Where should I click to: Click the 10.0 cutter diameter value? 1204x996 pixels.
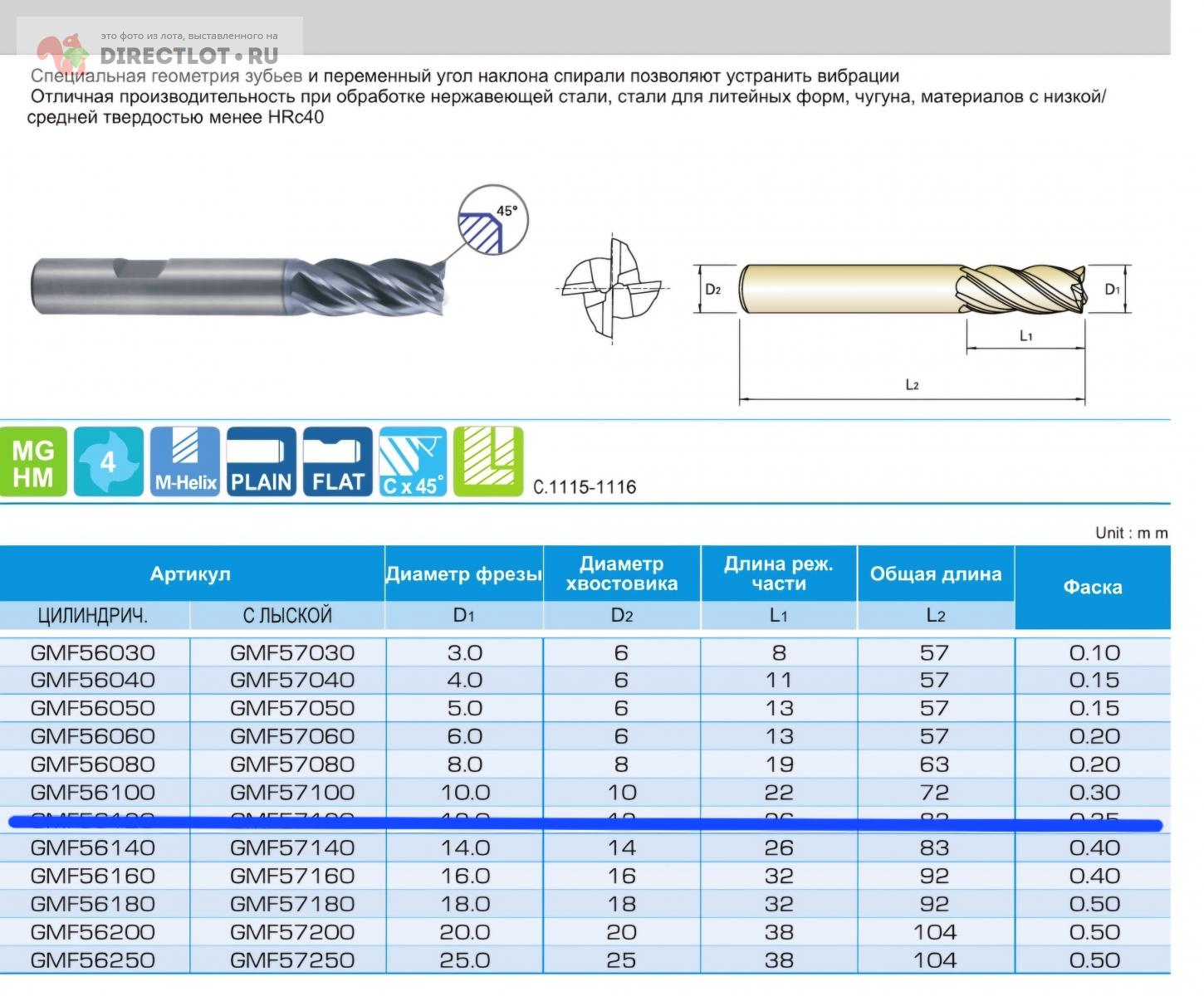click(x=465, y=792)
